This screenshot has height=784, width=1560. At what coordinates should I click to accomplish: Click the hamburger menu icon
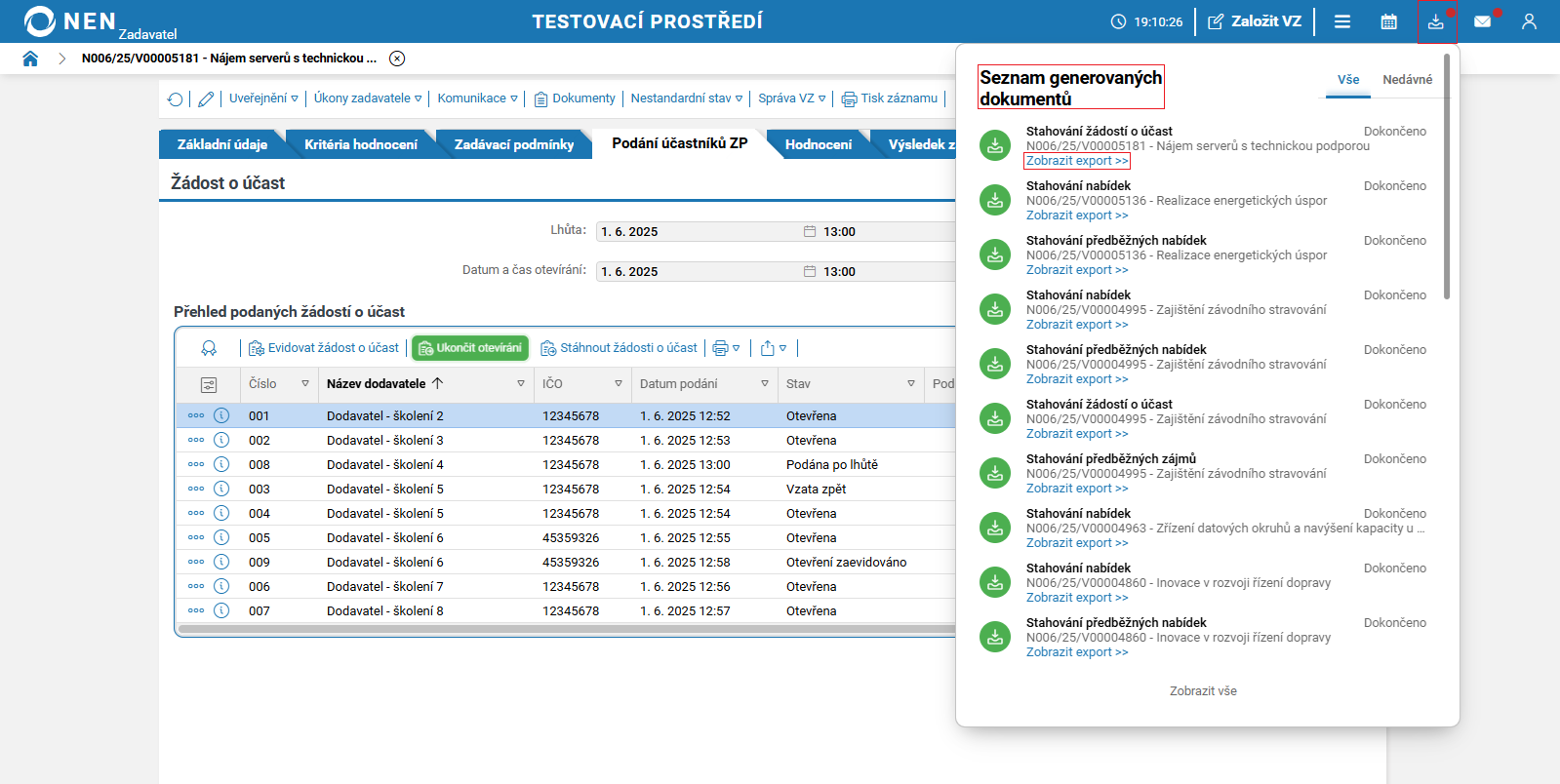(1342, 21)
